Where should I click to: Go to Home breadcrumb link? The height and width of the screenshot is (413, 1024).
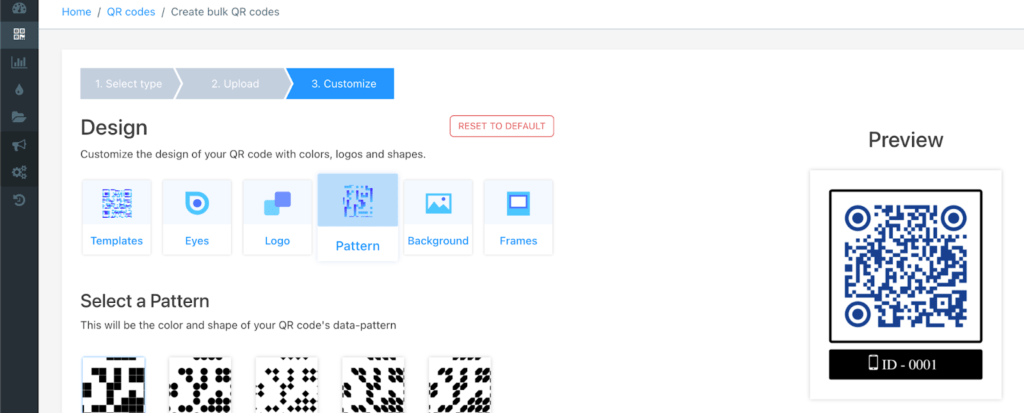tap(76, 12)
